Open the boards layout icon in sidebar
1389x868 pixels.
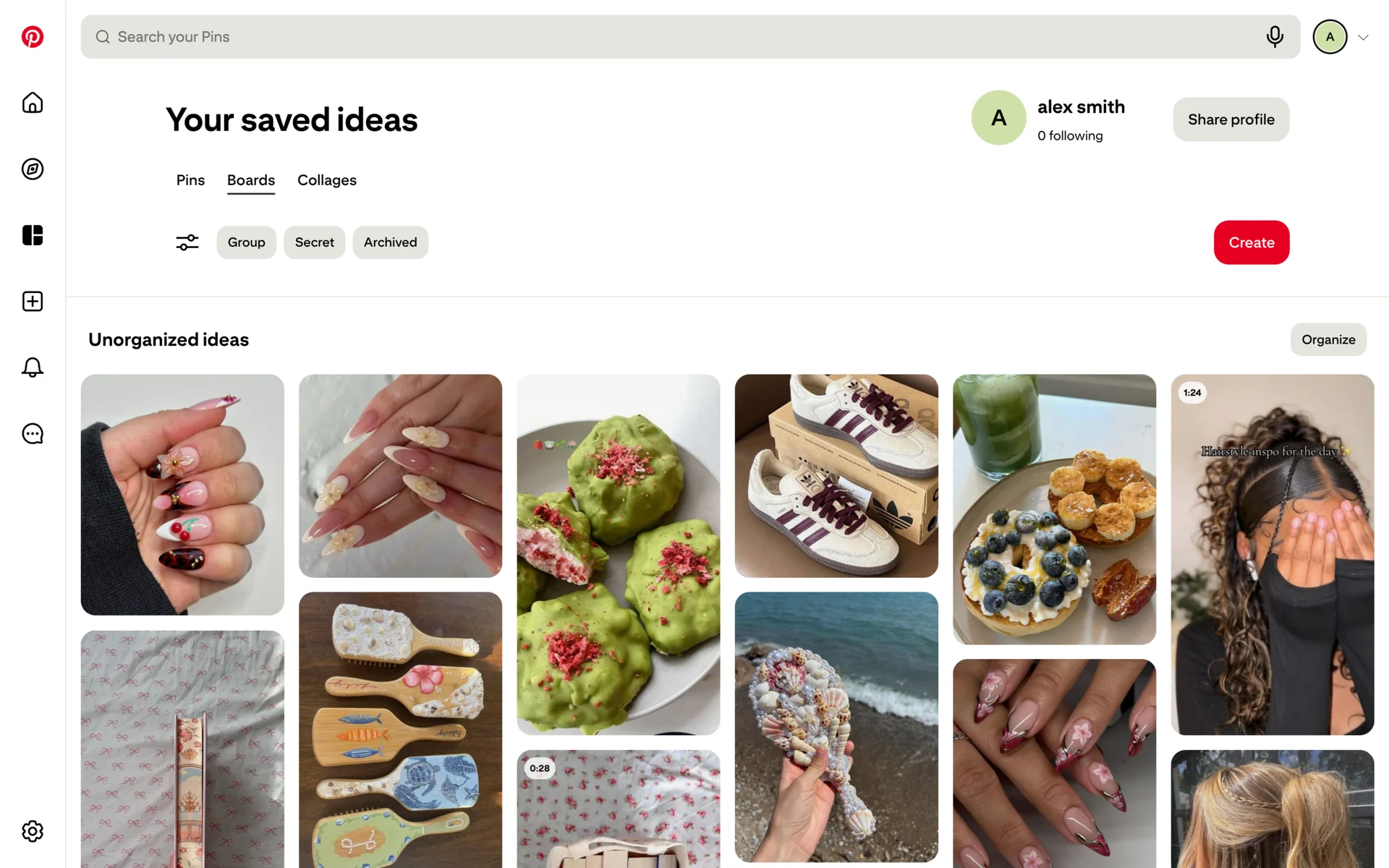[x=33, y=235]
